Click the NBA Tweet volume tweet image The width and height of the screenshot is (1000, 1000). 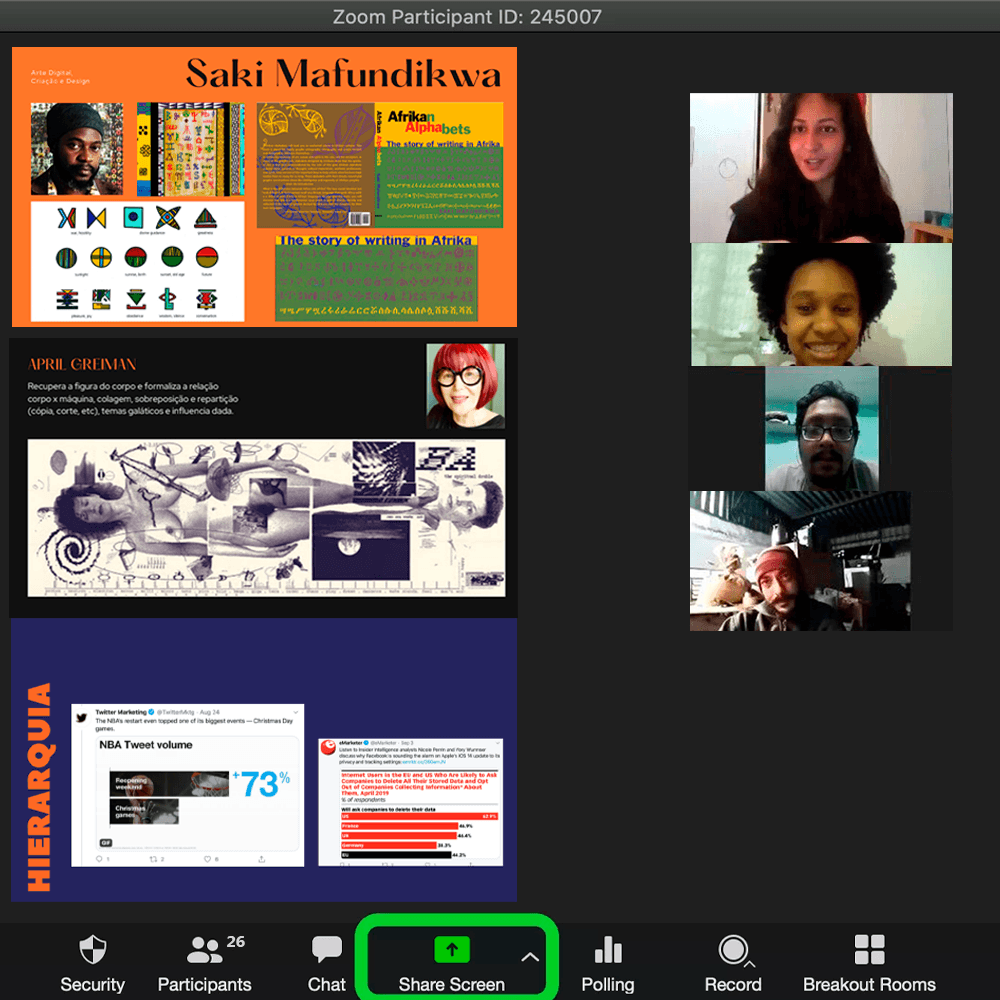coord(188,785)
